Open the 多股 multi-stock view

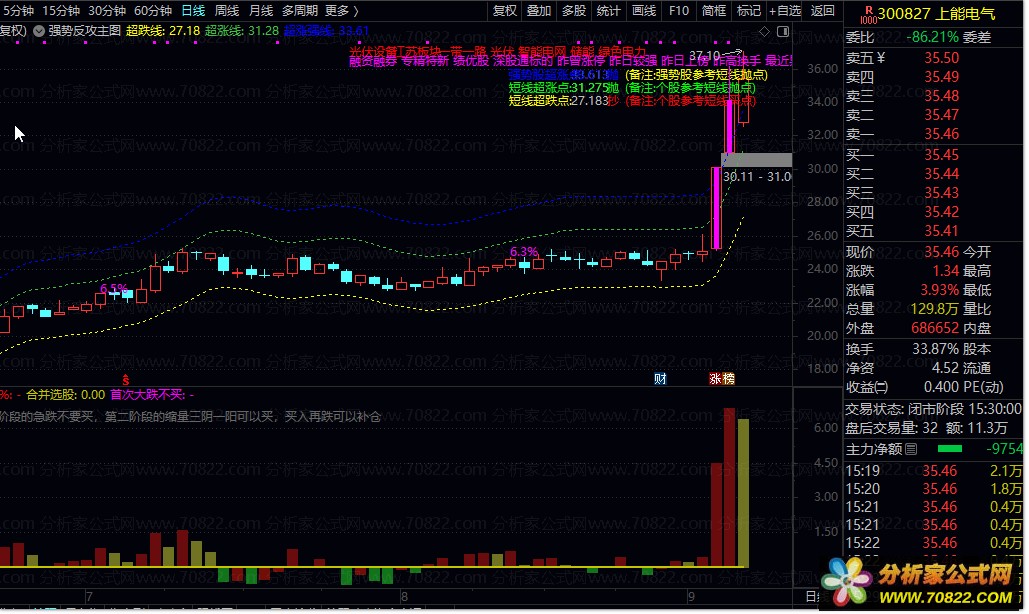574,10
